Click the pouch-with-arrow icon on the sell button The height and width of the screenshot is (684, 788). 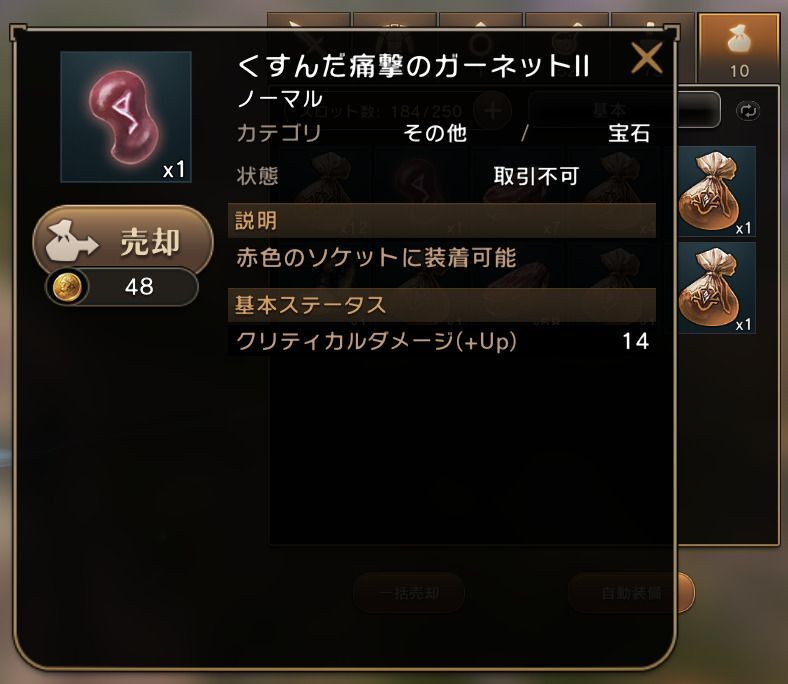[71, 242]
